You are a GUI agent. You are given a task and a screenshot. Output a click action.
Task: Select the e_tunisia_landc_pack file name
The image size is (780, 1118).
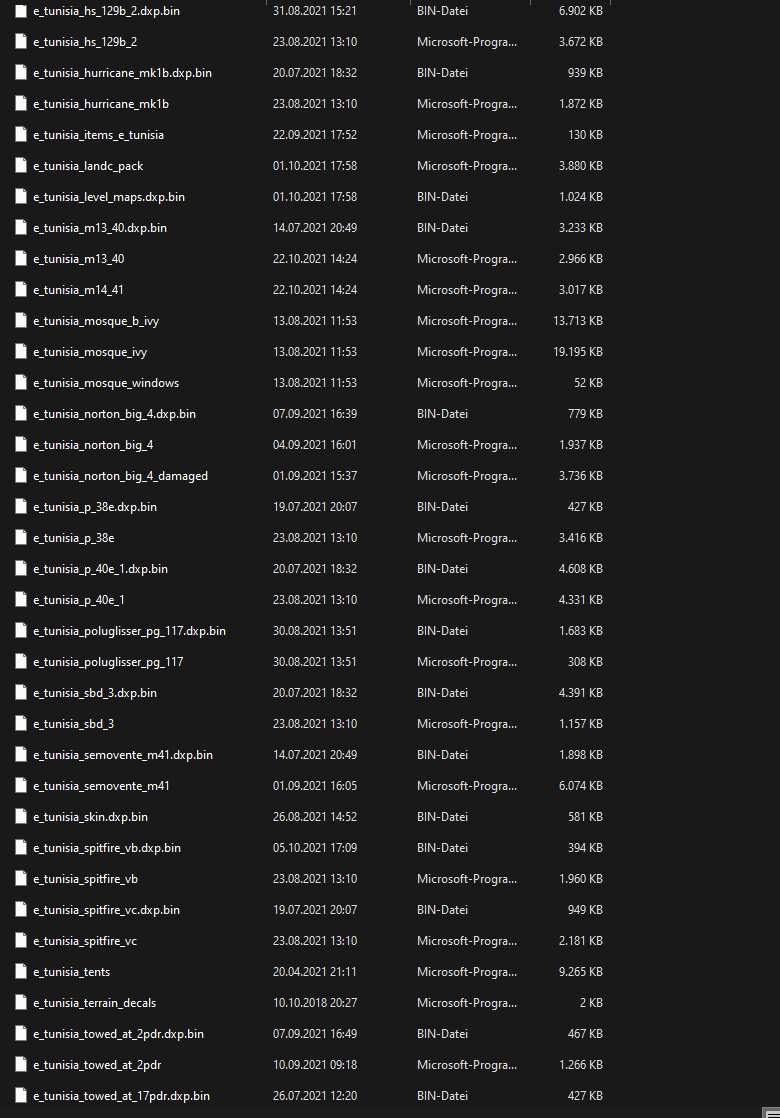tap(88, 166)
